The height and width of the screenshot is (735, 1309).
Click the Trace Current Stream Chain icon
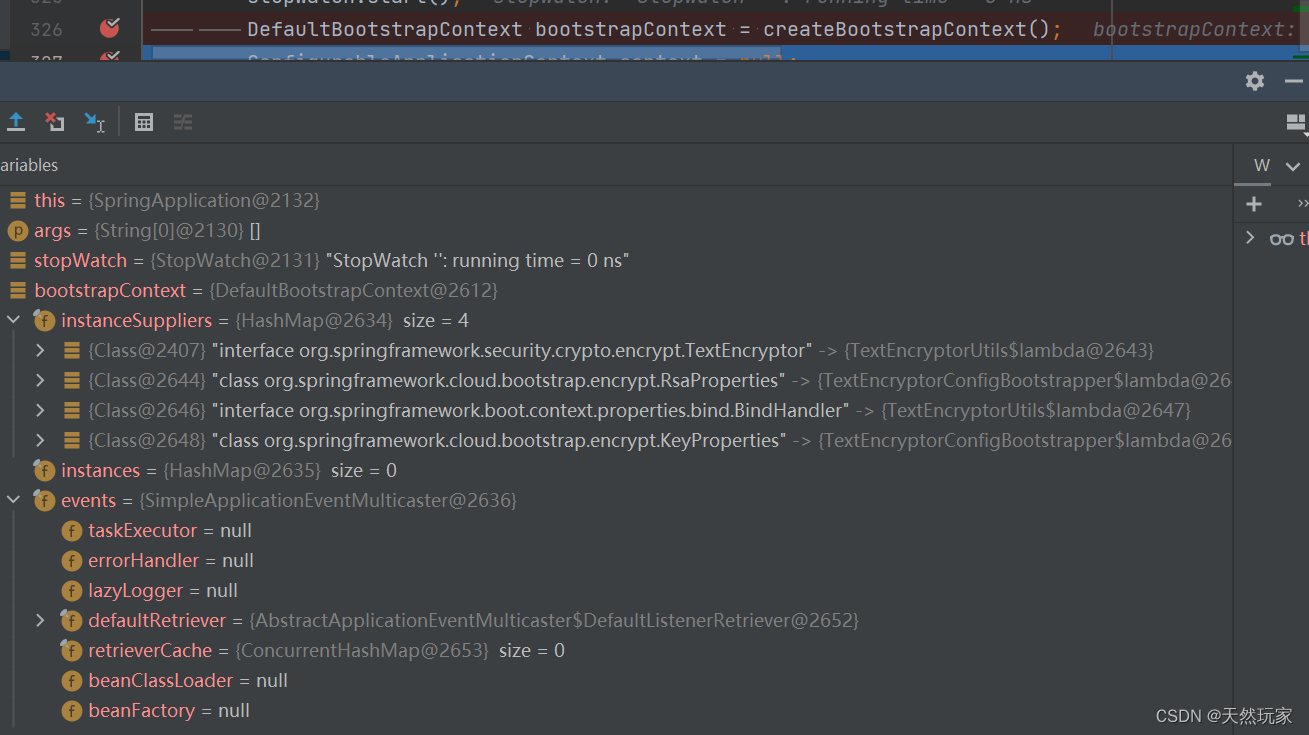183,122
